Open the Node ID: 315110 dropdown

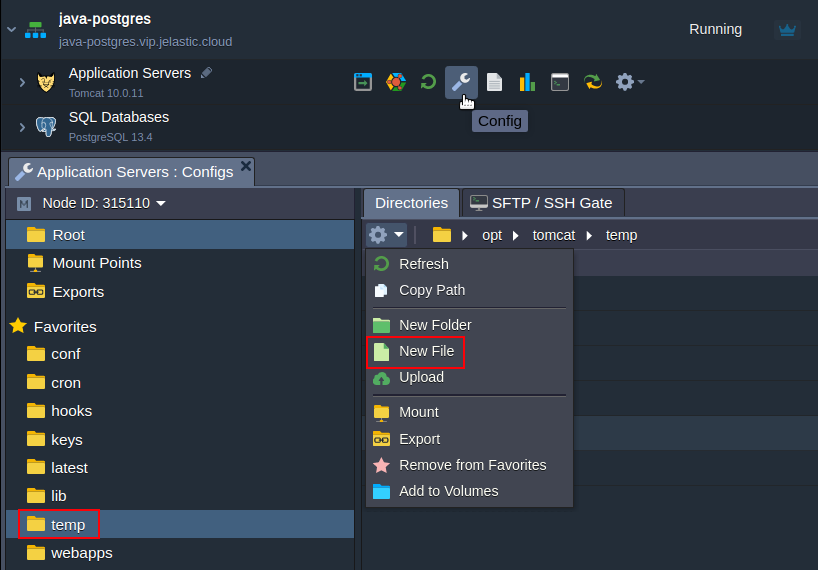[104, 203]
